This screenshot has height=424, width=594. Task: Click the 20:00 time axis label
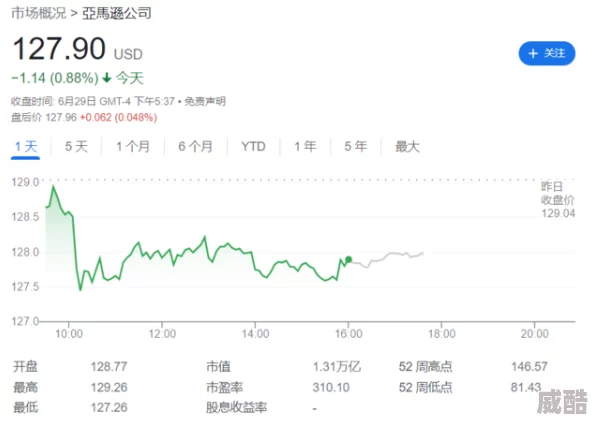(535, 334)
